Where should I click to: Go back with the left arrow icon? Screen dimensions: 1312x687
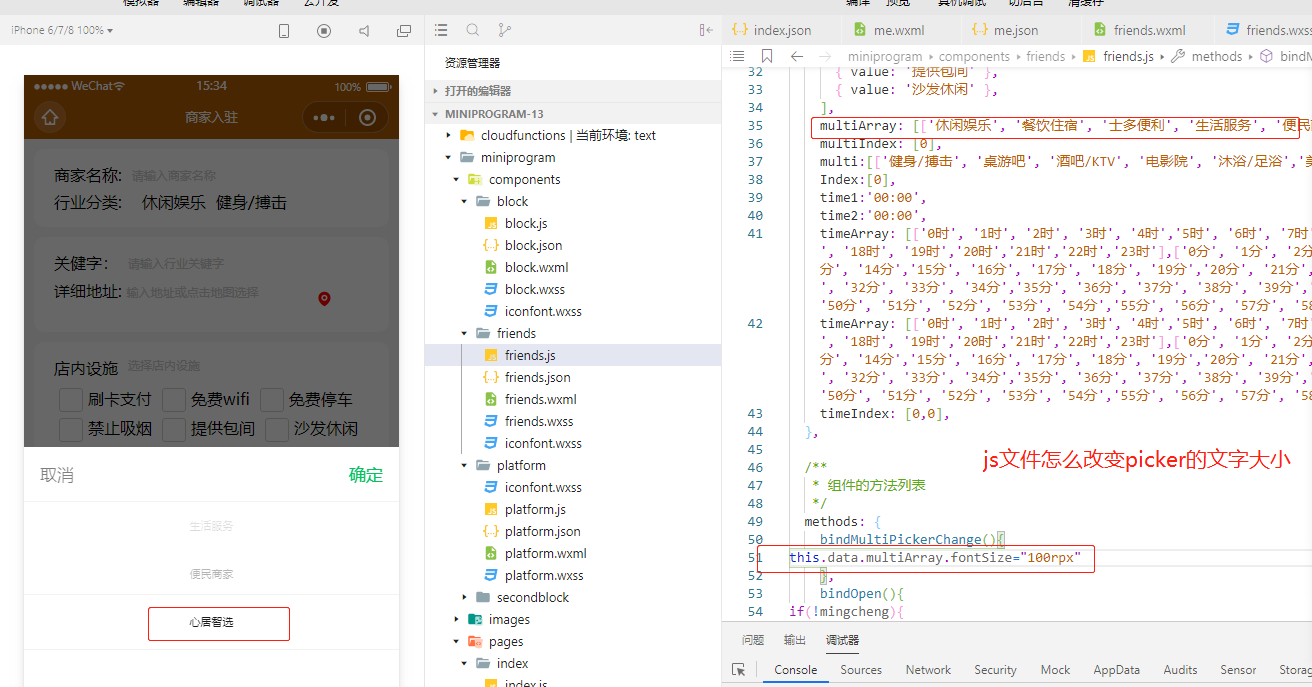coord(797,56)
